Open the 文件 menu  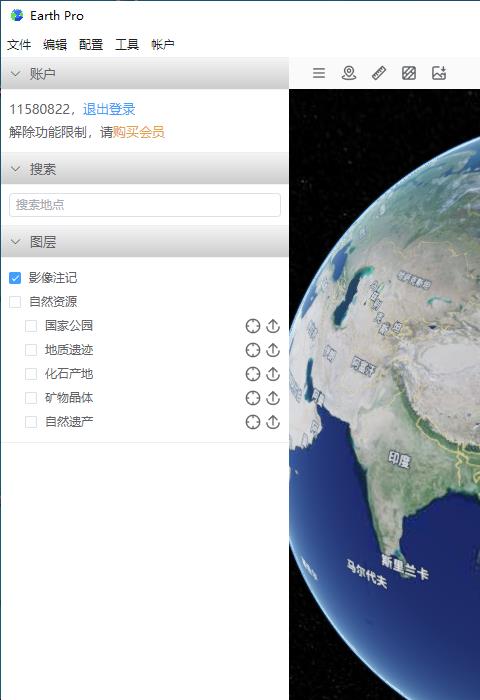[x=19, y=44]
